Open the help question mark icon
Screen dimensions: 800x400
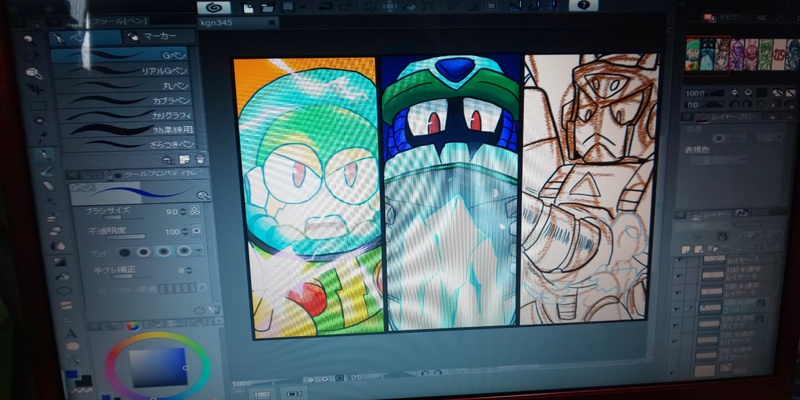point(584,6)
